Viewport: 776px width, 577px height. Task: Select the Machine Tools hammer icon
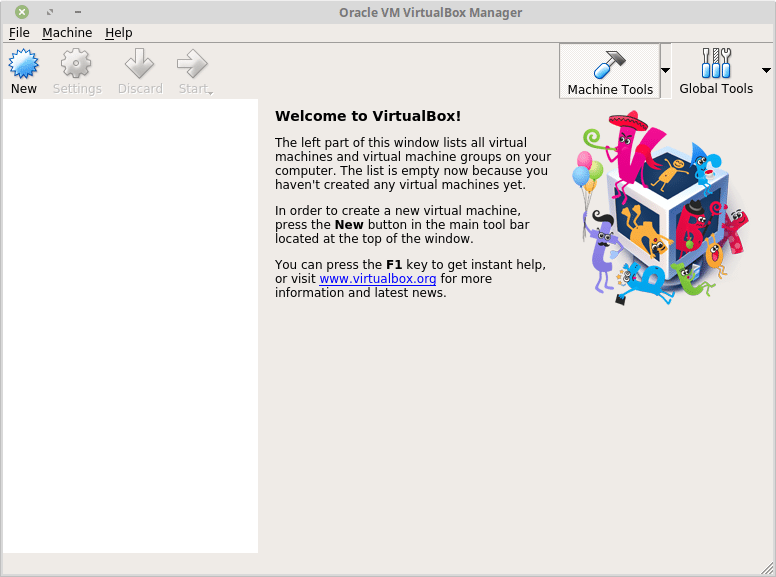coord(609,64)
